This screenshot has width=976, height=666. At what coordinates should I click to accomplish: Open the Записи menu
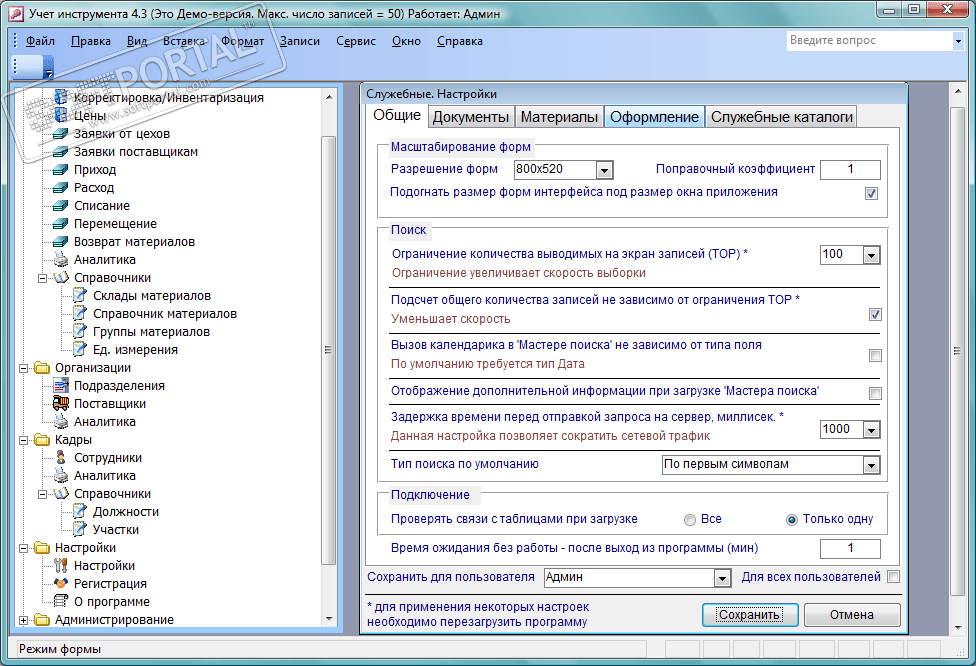coord(300,41)
